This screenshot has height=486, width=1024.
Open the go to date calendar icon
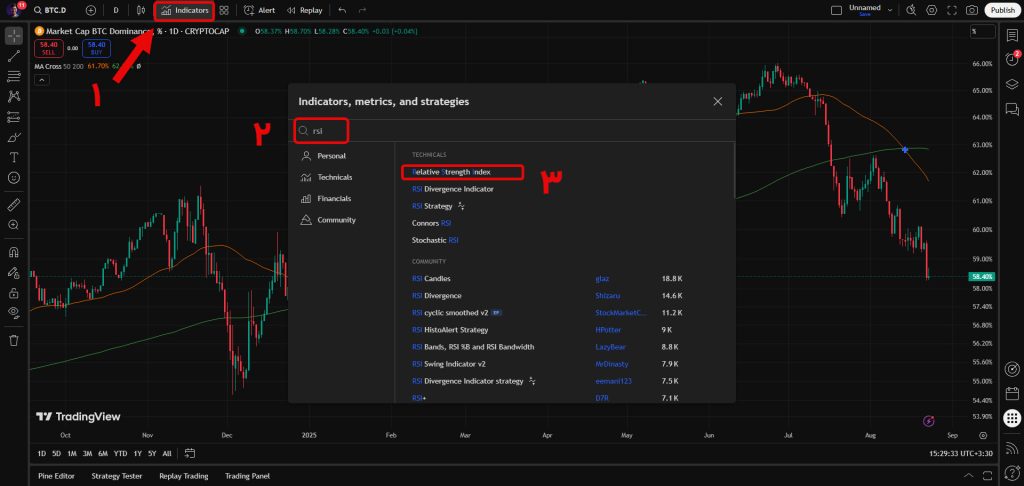(190, 453)
